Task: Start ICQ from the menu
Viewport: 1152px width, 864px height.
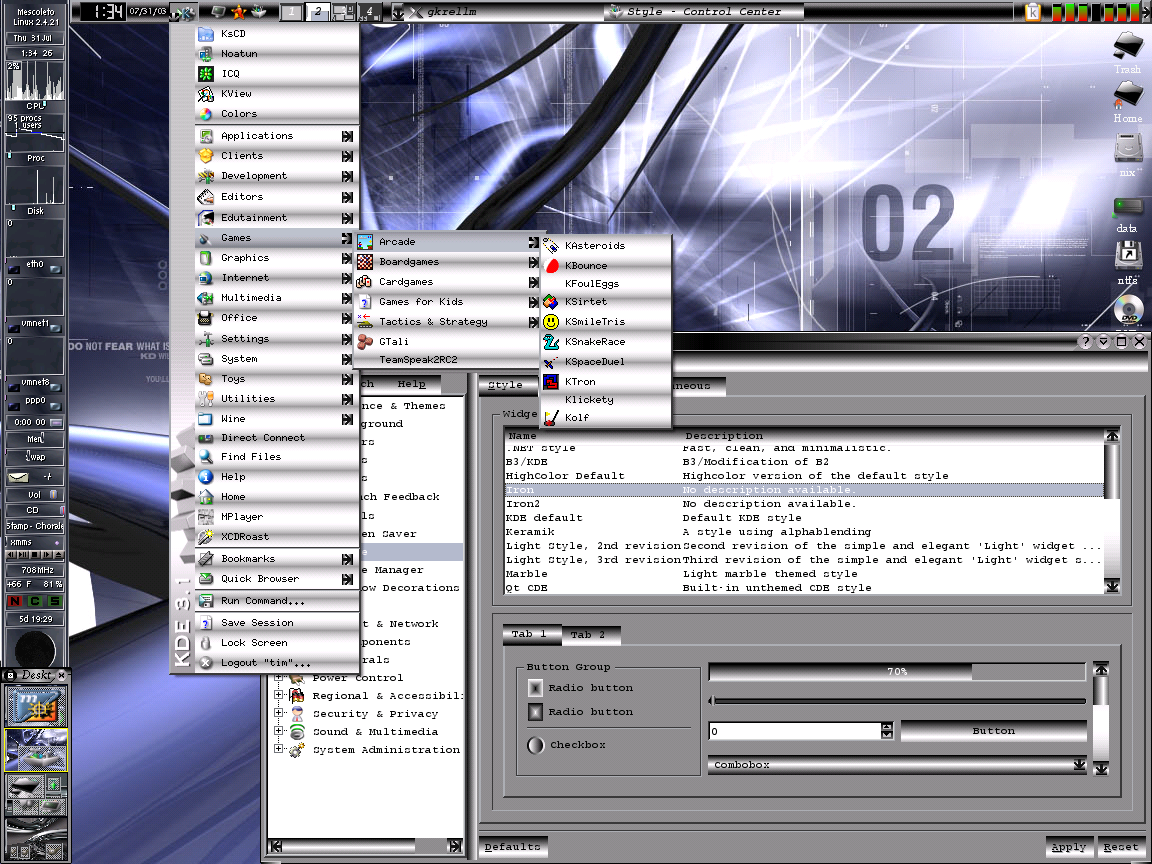Action: point(277,73)
